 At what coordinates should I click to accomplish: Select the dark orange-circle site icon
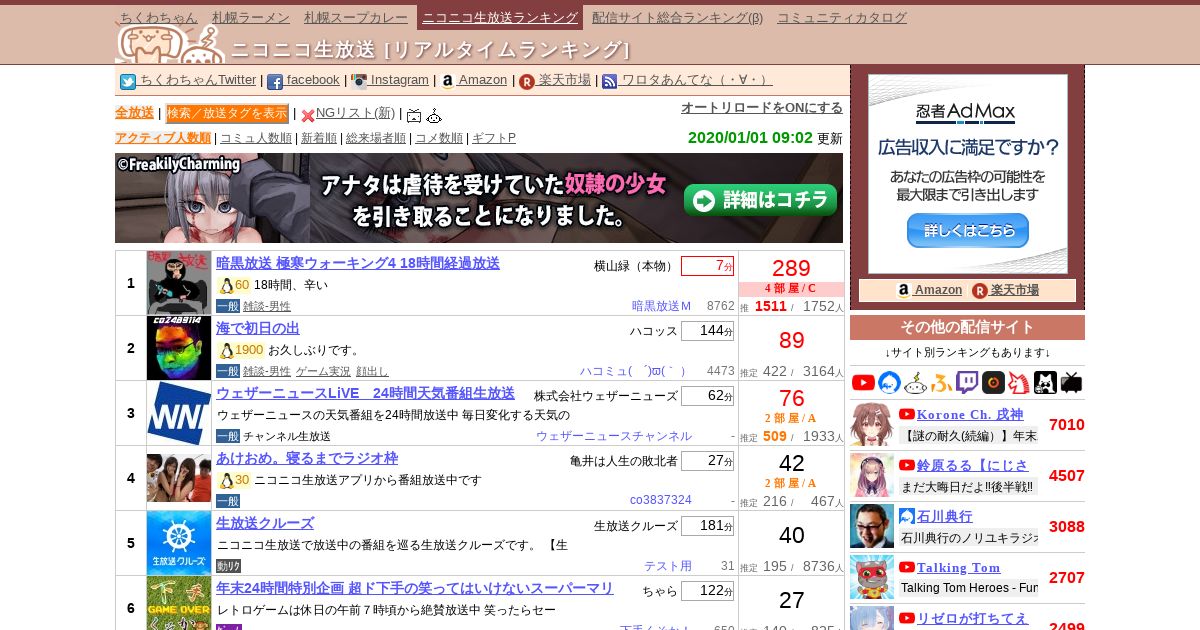pos(993,382)
